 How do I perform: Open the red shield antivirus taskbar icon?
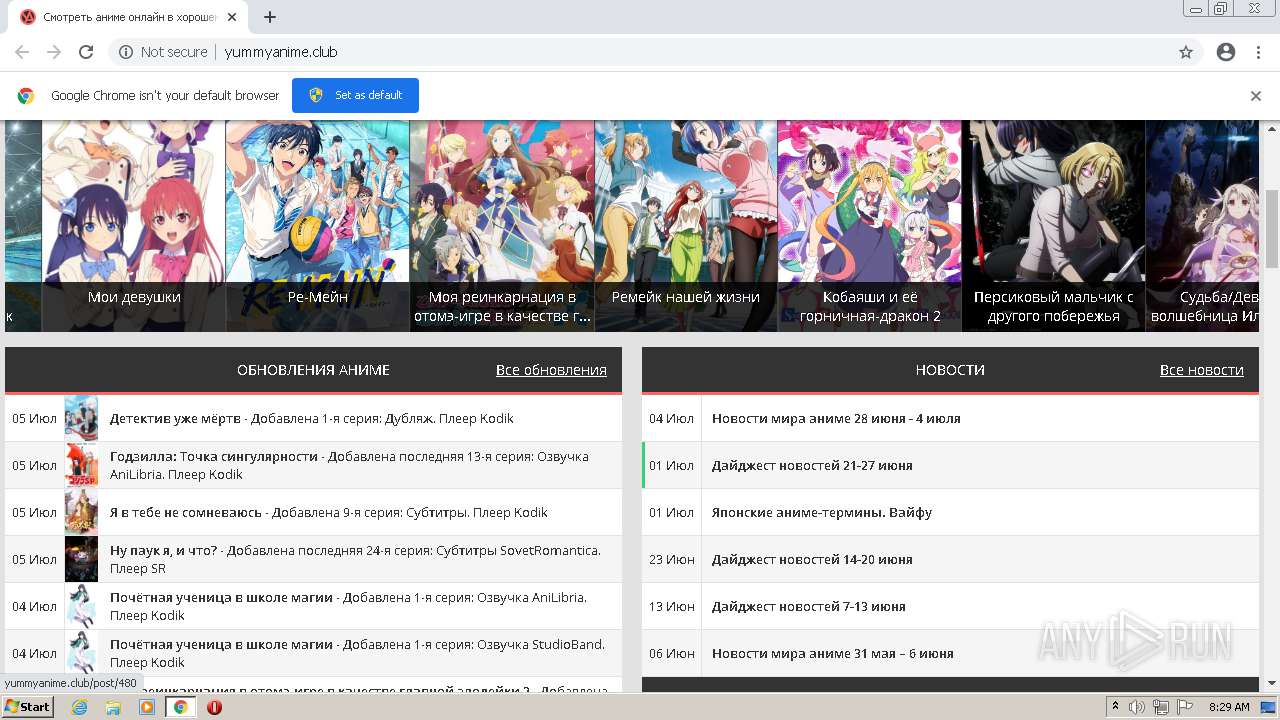coord(214,707)
